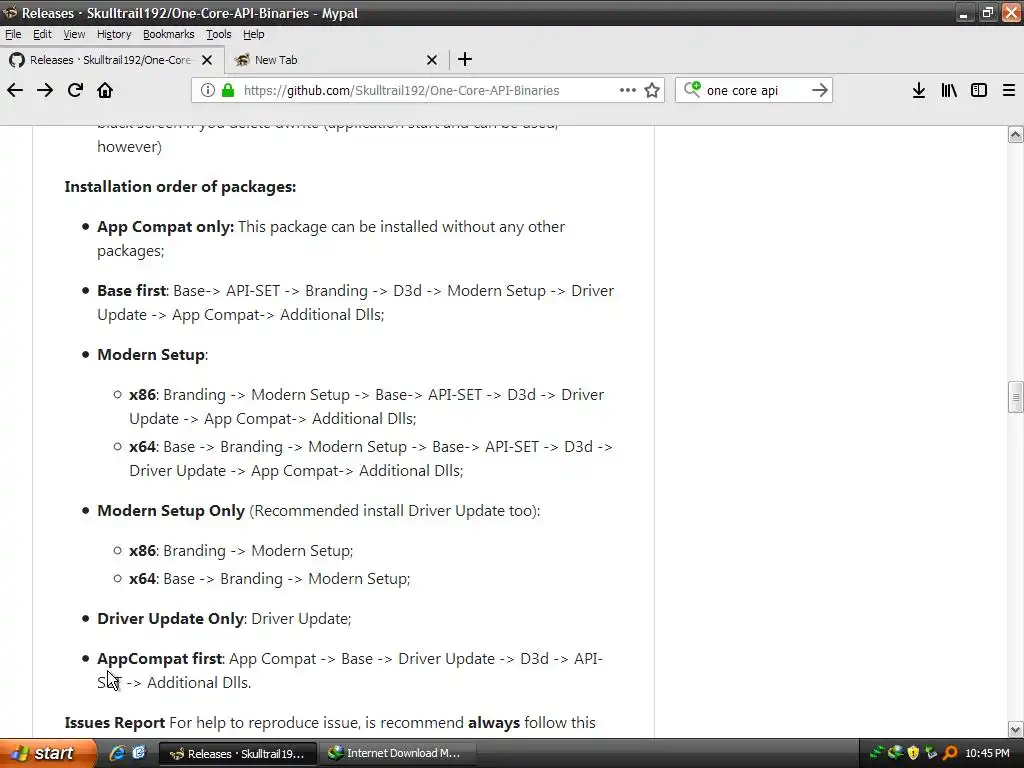Click the 'Issues Report' bold text
1024x768 pixels.
tap(115, 723)
